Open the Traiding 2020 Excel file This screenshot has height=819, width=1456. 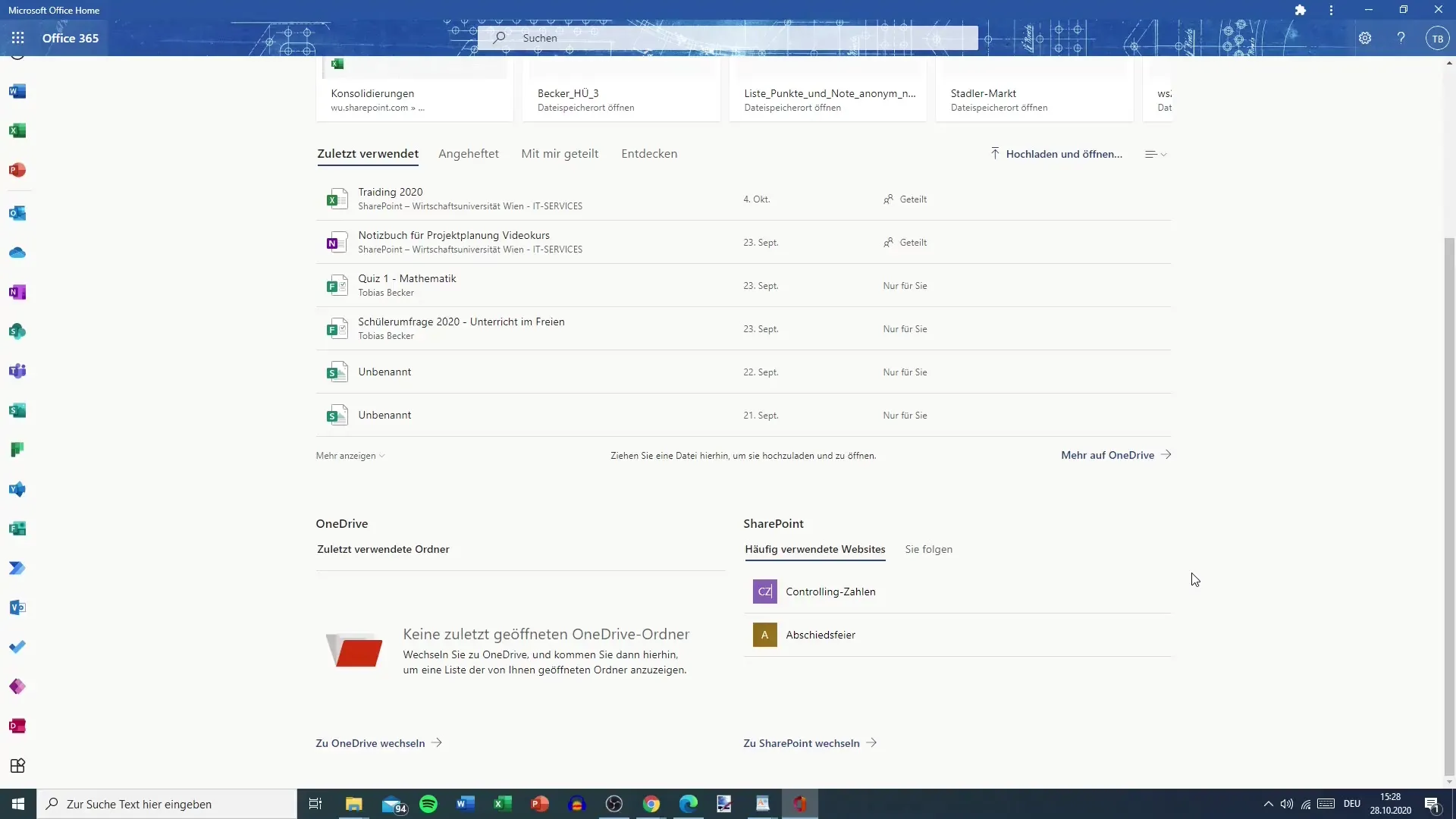(x=743, y=199)
